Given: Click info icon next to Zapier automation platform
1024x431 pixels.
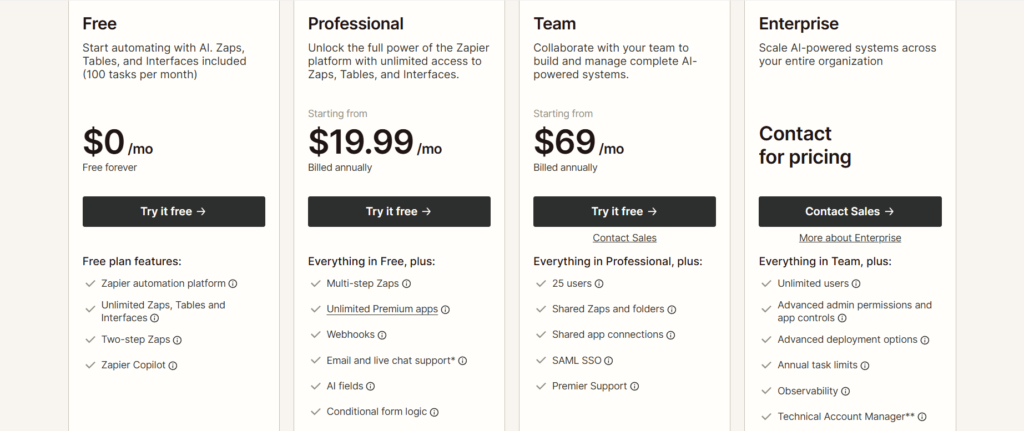Looking at the screenshot, I should point(233,284).
